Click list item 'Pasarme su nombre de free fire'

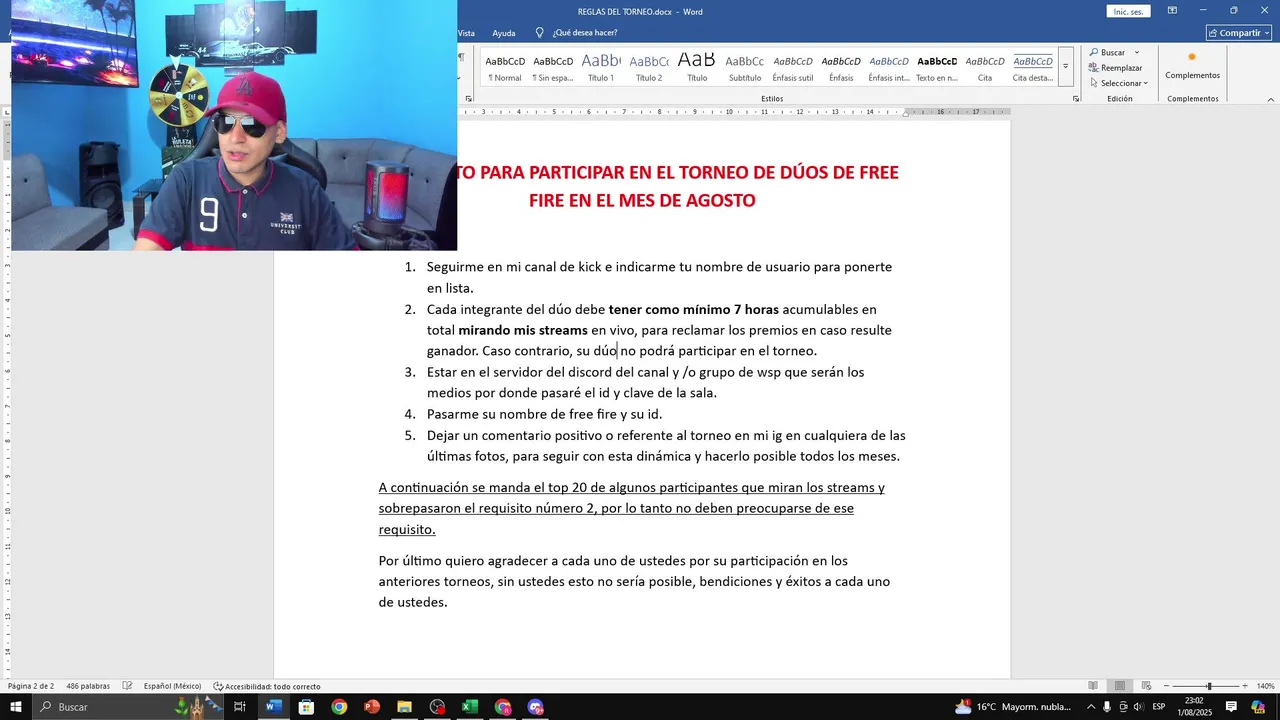pos(544,414)
